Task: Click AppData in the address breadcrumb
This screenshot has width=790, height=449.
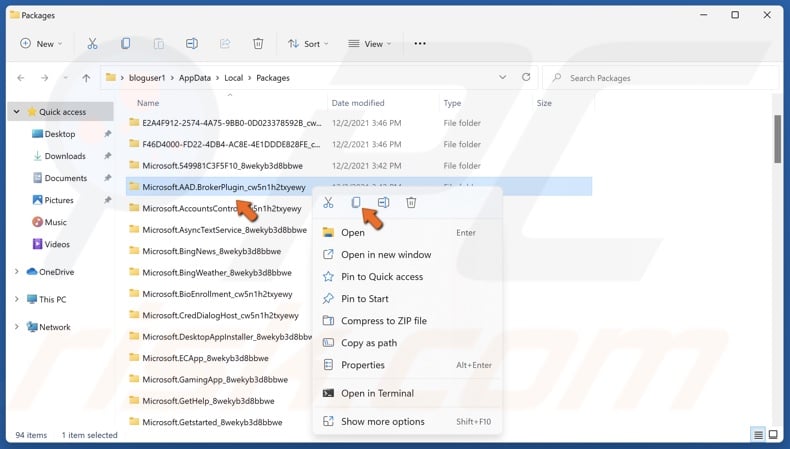Action: (194, 78)
